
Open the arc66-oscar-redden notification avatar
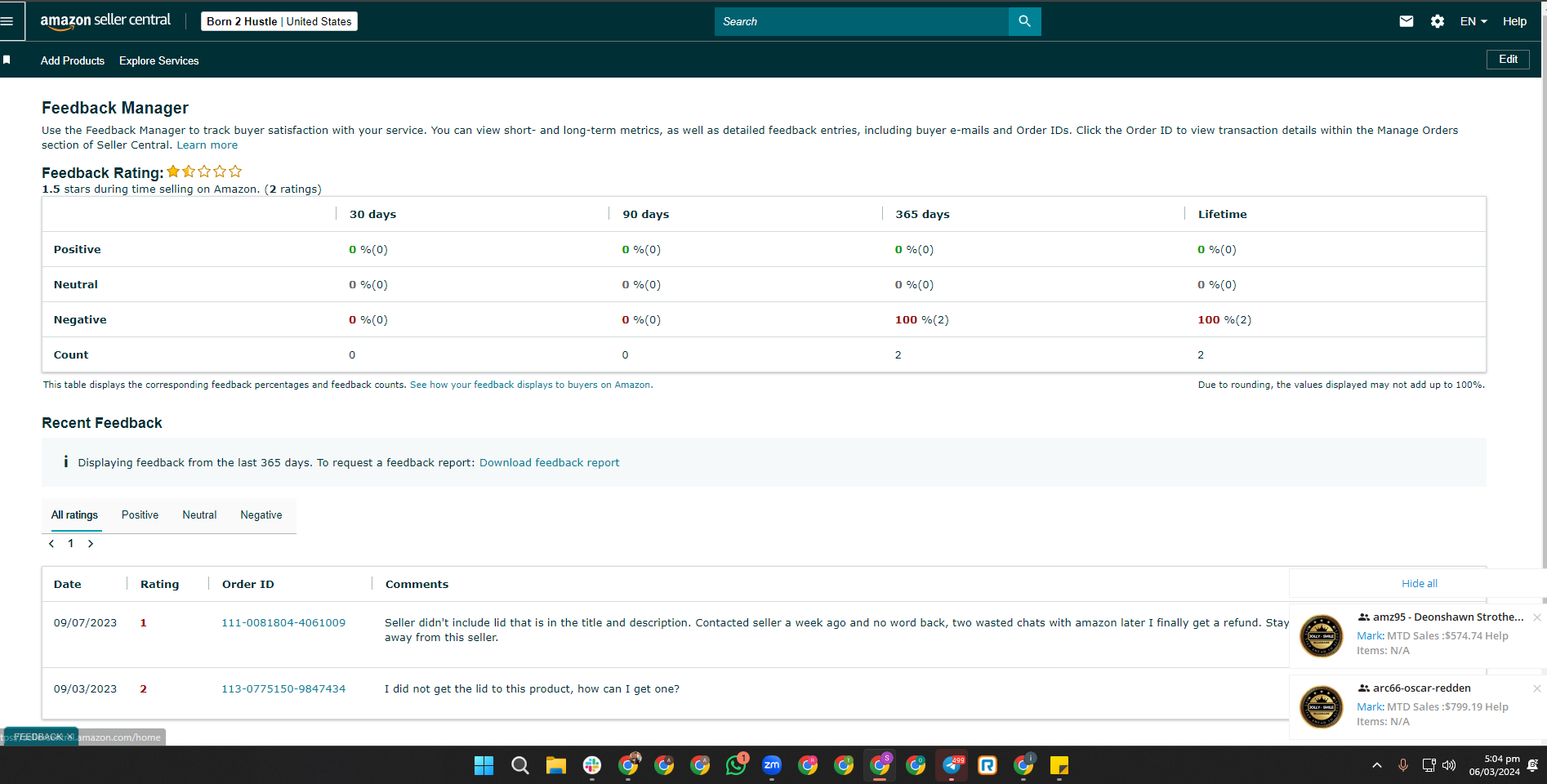(1321, 706)
